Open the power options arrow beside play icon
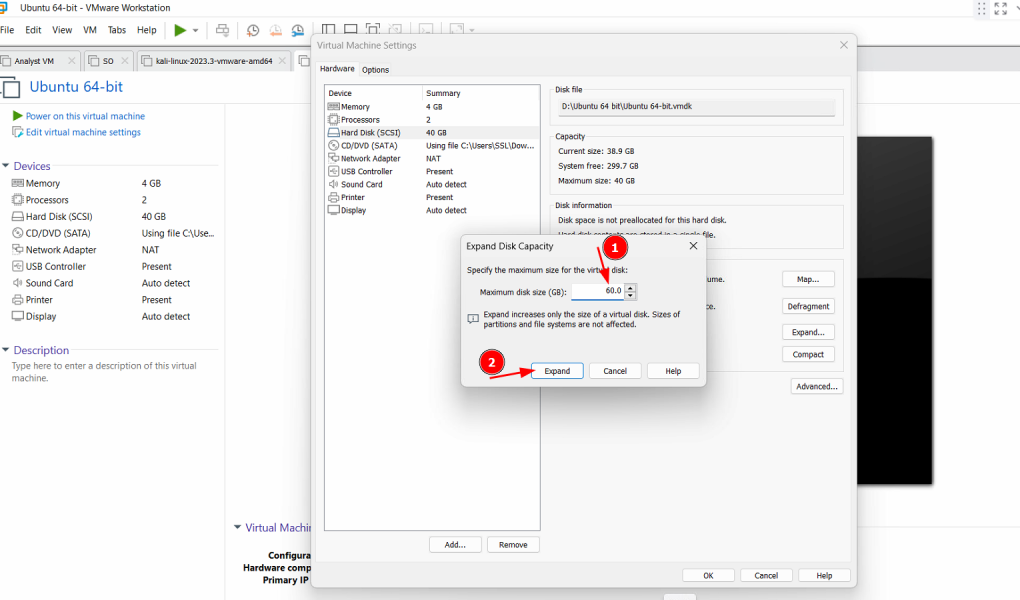Image resolution: width=1020 pixels, height=600 pixels. [x=195, y=31]
